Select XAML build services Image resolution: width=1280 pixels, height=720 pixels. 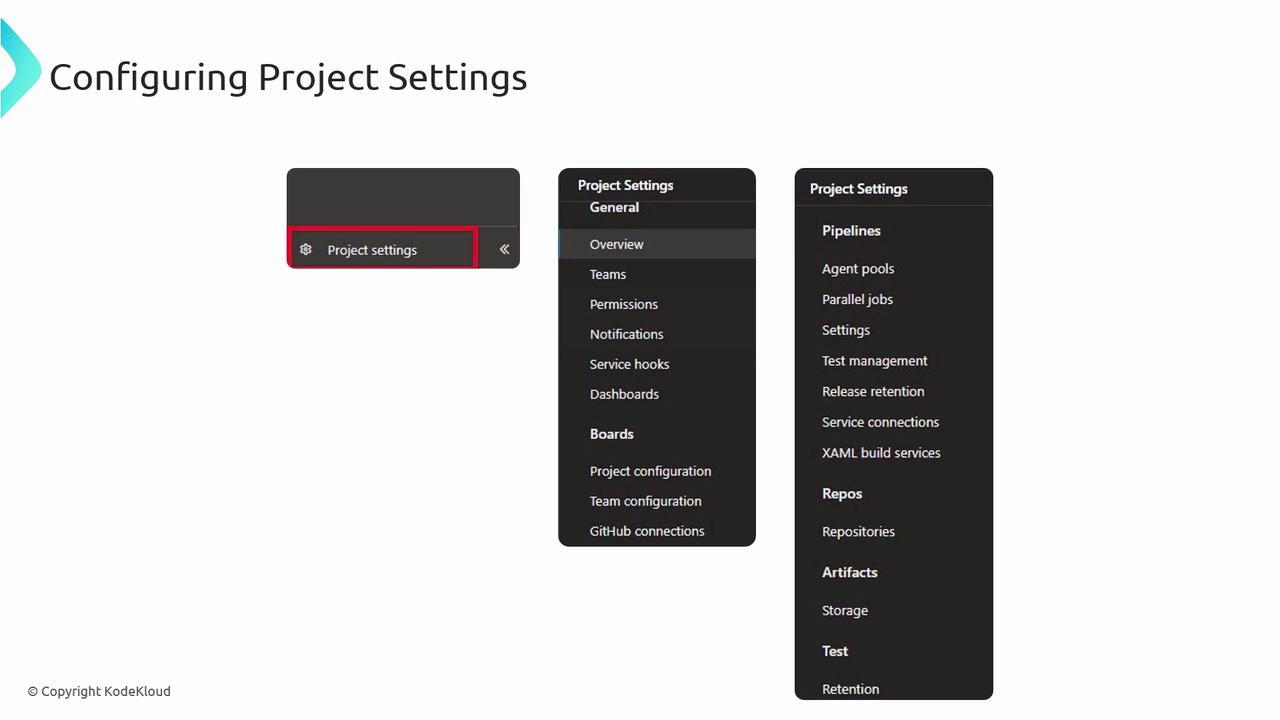pyautogui.click(x=881, y=453)
